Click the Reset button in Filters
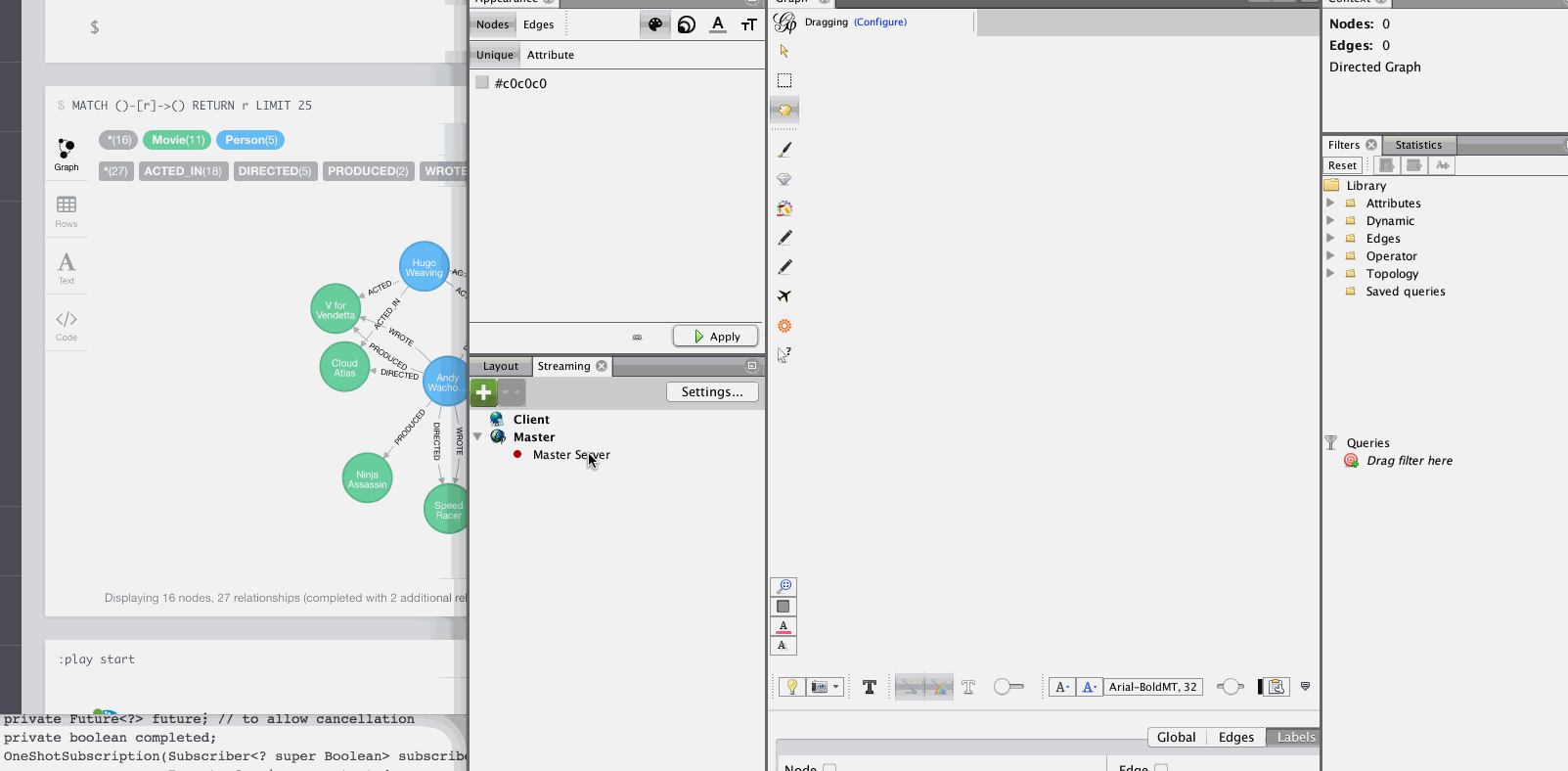Image resolution: width=1568 pixels, height=771 pixels. click(1343, 165)
